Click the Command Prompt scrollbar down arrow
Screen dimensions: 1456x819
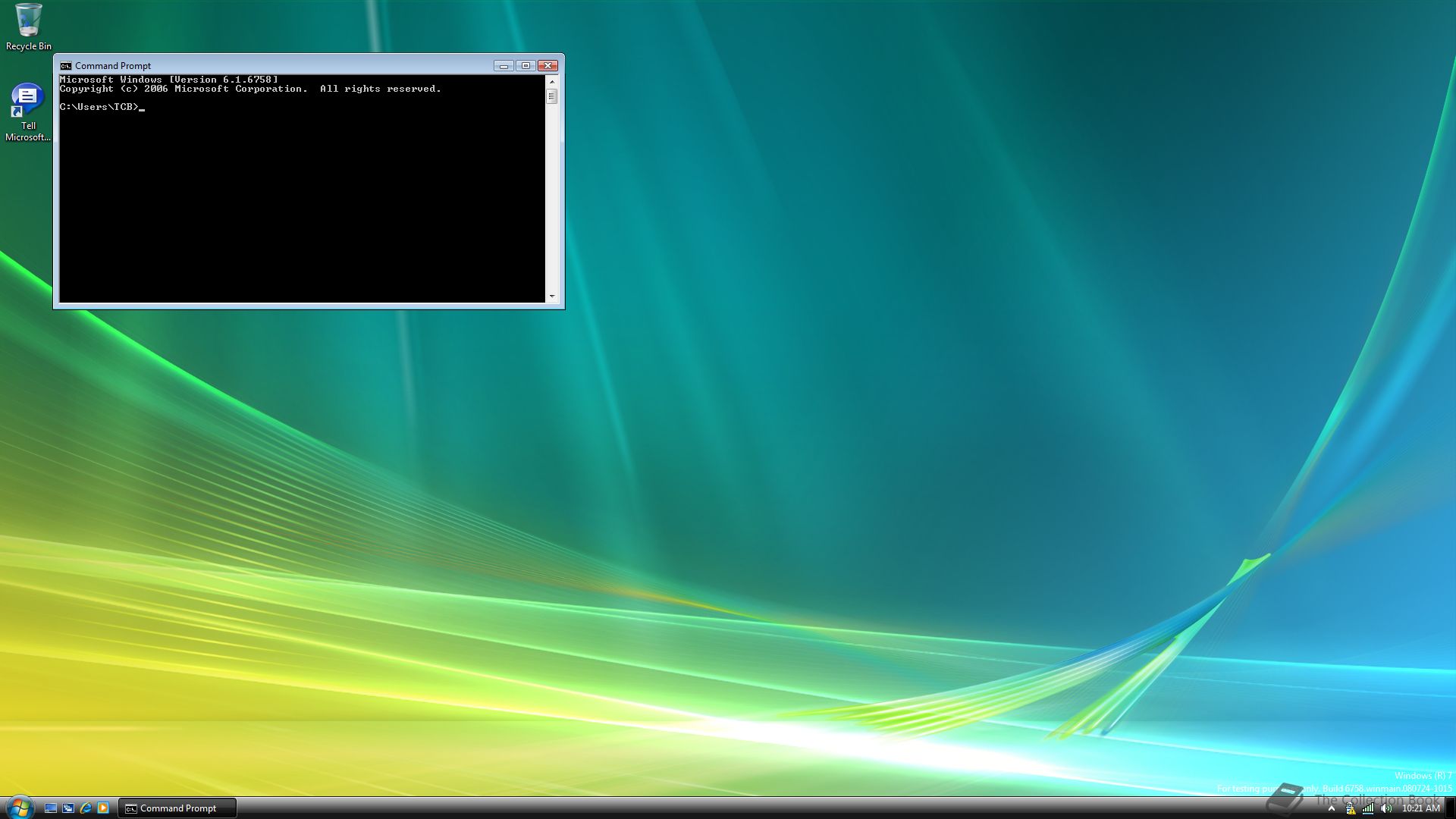pyautogui.click(x=552, y=297)
